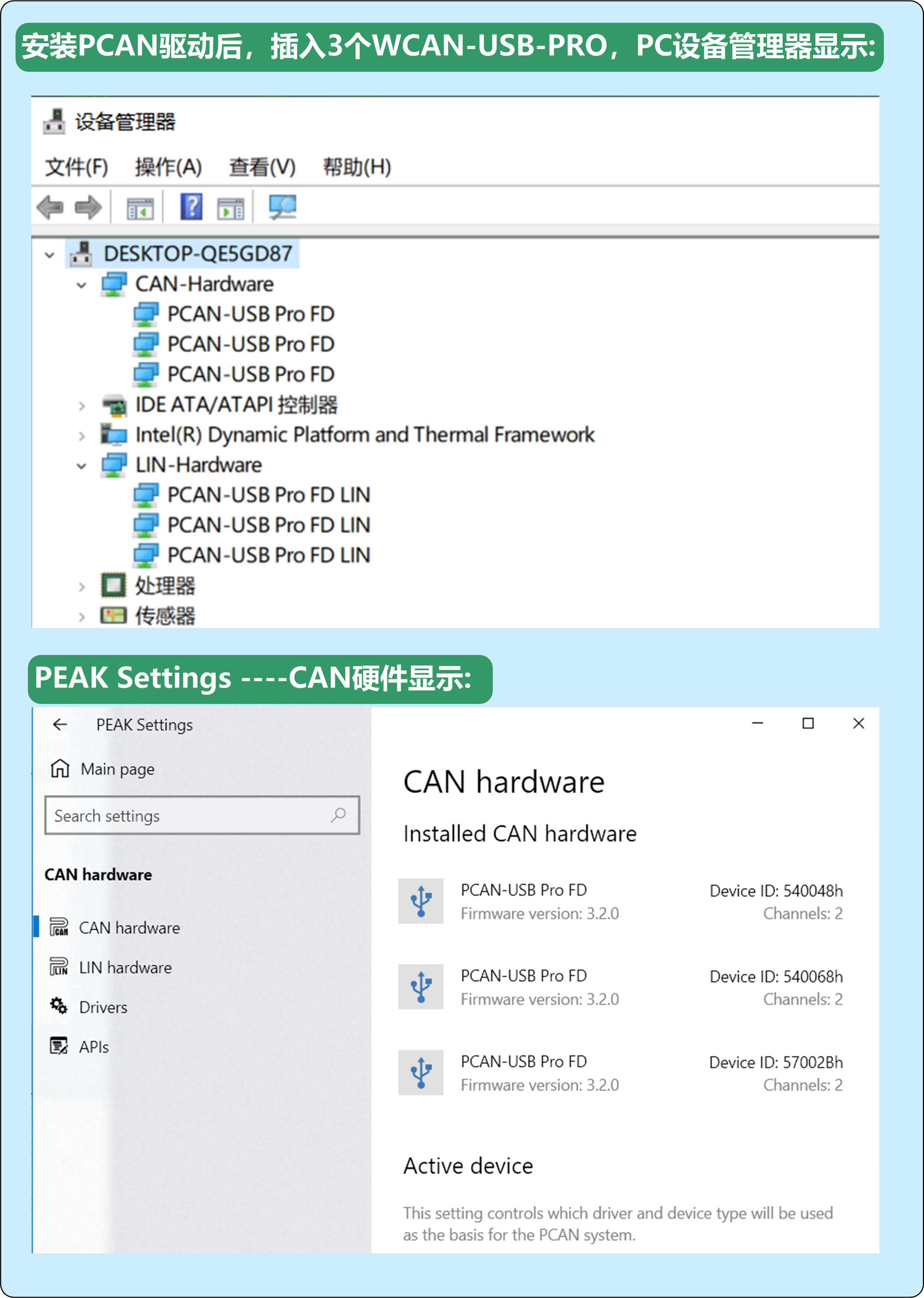
Task: Click the 处理器 processor chip icon
Action: 113,586
